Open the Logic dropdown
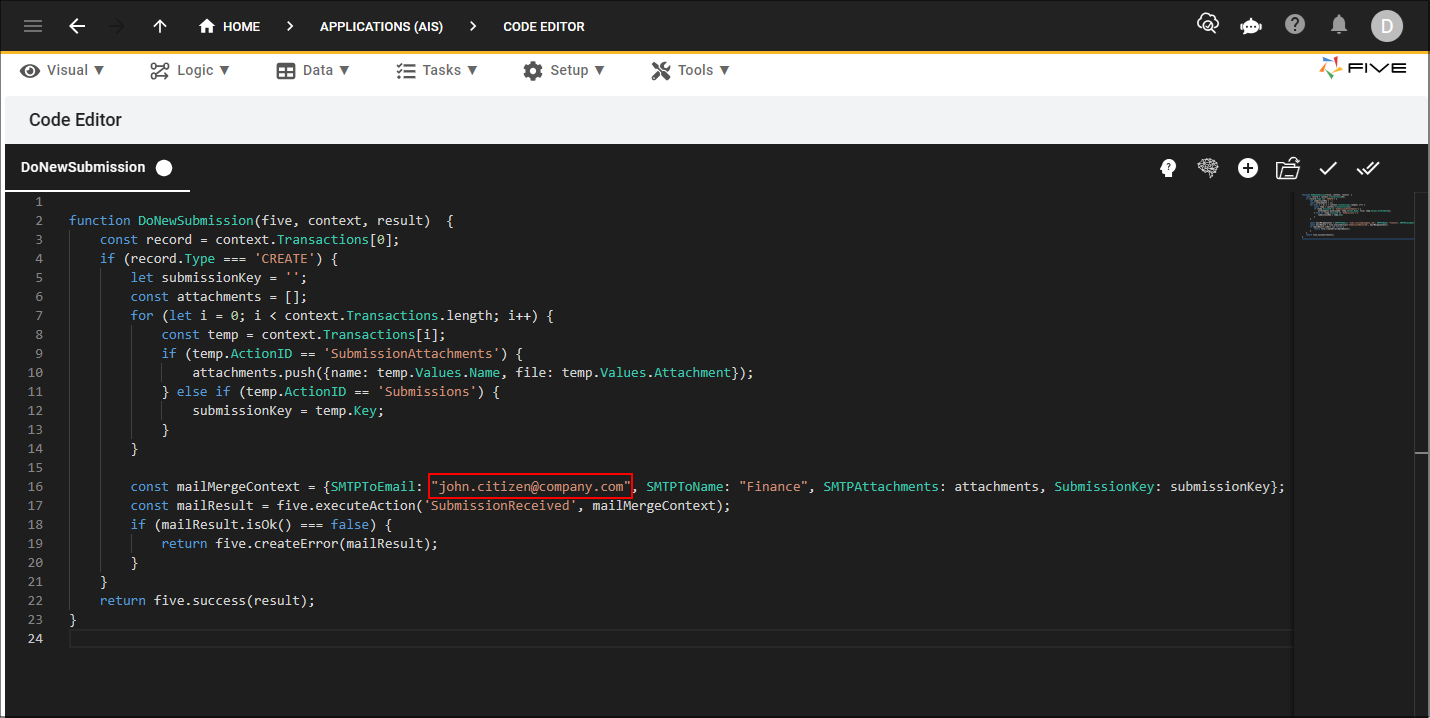1430x718 pixels. pyautogui.click(x=189, y=70)
